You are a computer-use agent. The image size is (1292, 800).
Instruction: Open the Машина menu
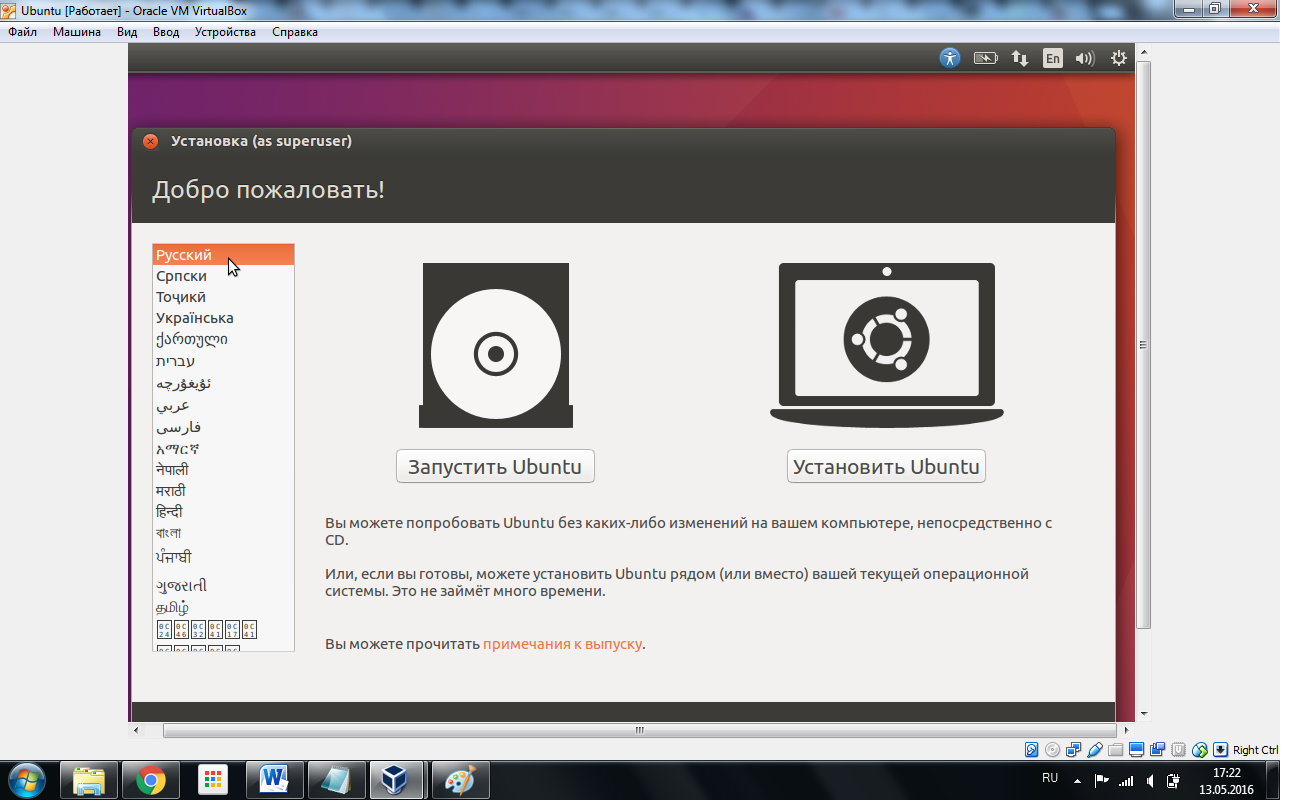(x=77, y=32)
